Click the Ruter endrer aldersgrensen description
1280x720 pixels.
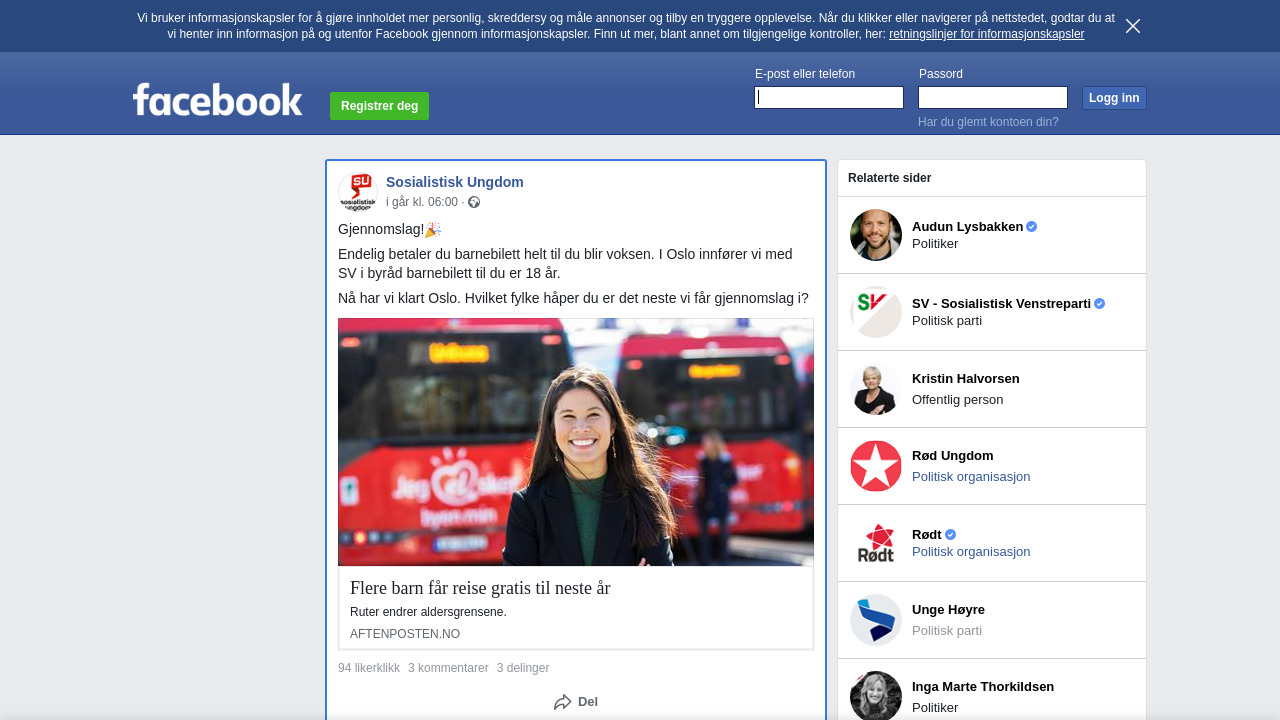pos(428,612)
